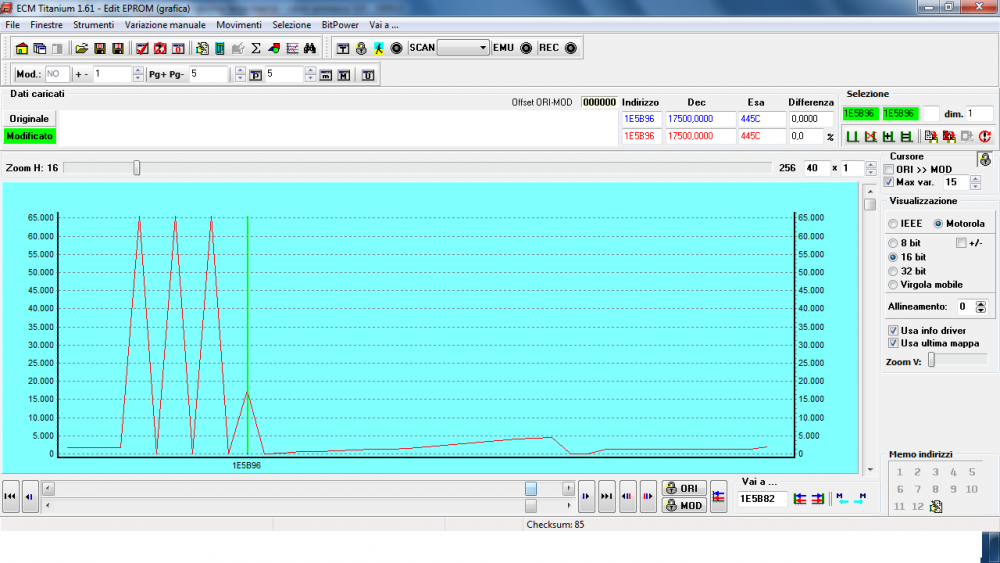Open the Variazione manuale menu

[165, 25]
